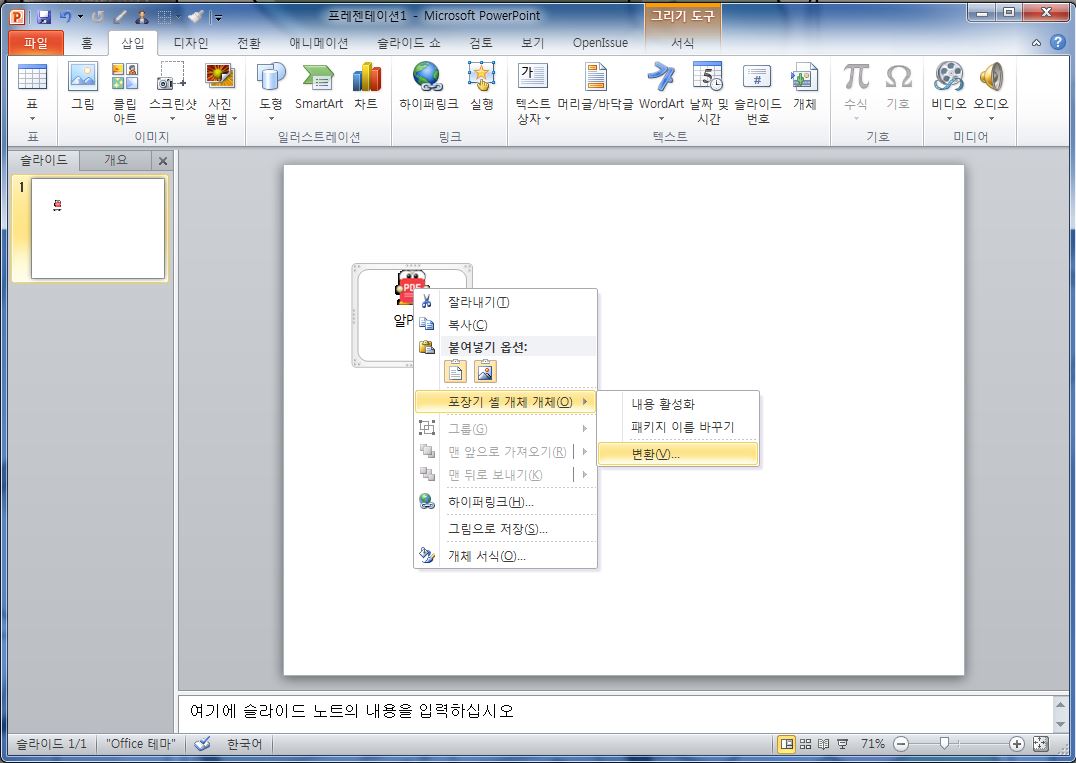Insert a 비디오 video clip

(x=948, y=91)
